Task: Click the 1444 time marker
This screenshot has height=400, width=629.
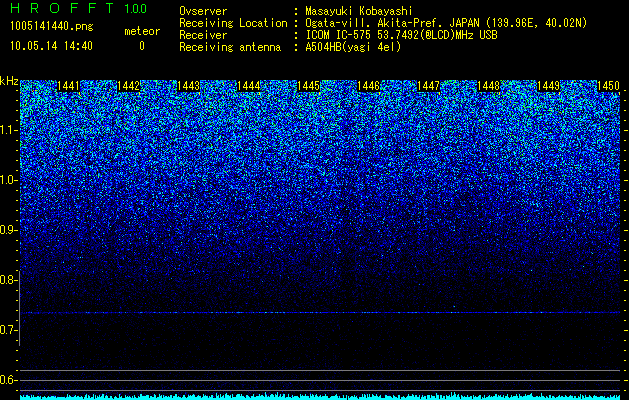Action: click(249, 86)
